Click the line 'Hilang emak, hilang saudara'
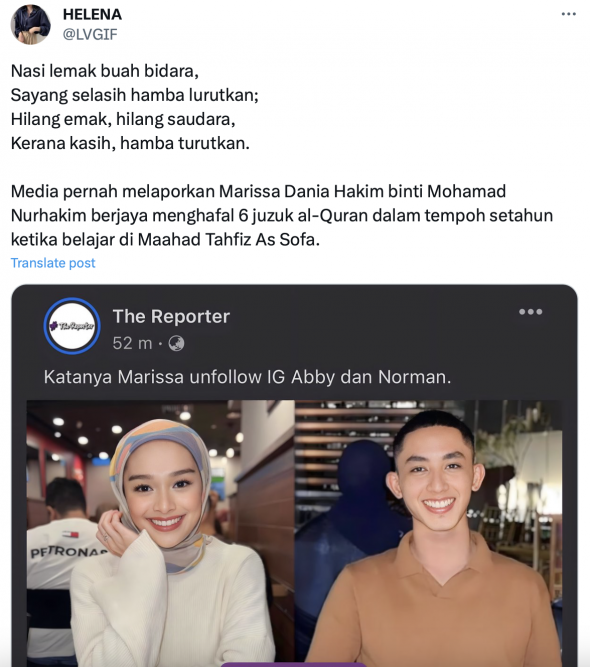This screenshot has width=590, height=667. coord(123,120)
